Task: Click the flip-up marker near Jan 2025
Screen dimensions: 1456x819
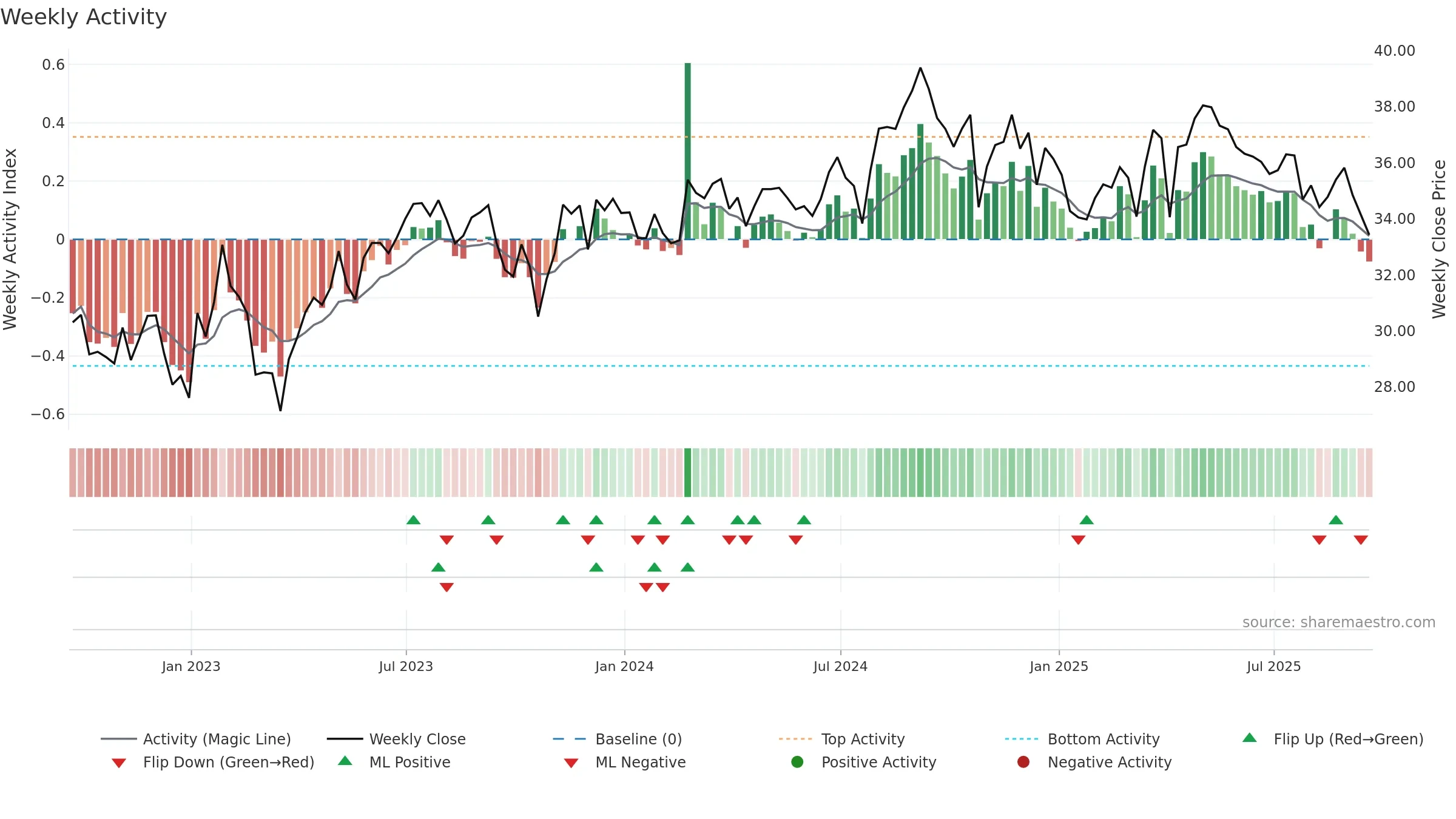Action: click(x=1087, y=520)
